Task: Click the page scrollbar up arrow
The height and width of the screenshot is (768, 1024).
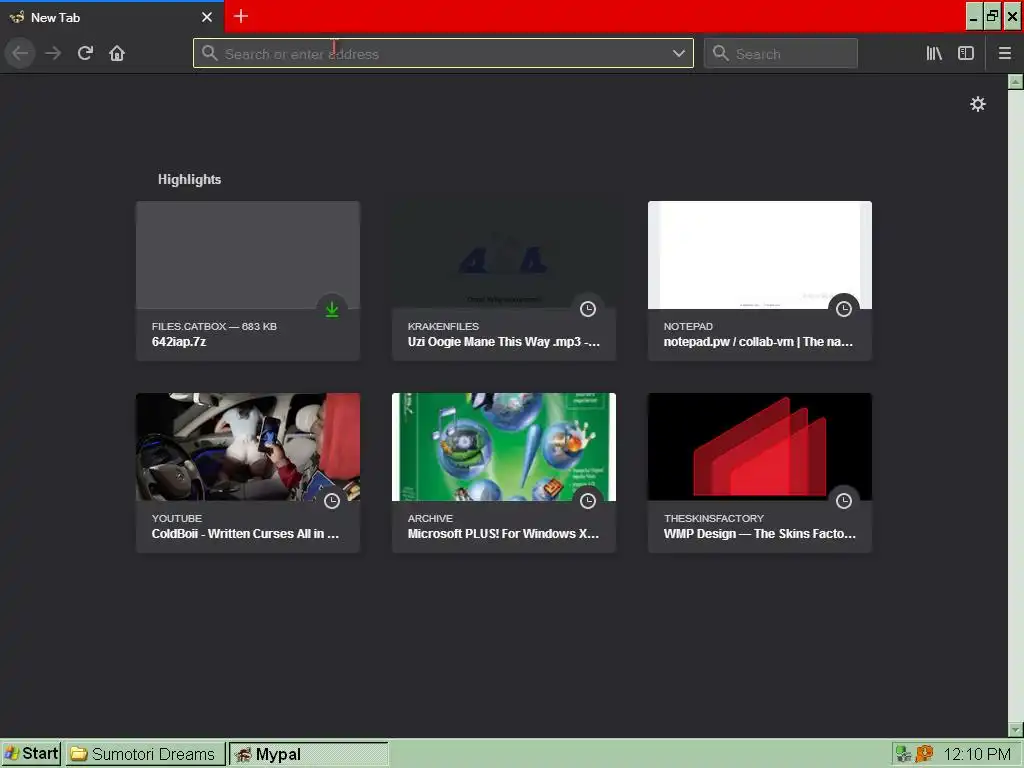Action: point(1016,82)
